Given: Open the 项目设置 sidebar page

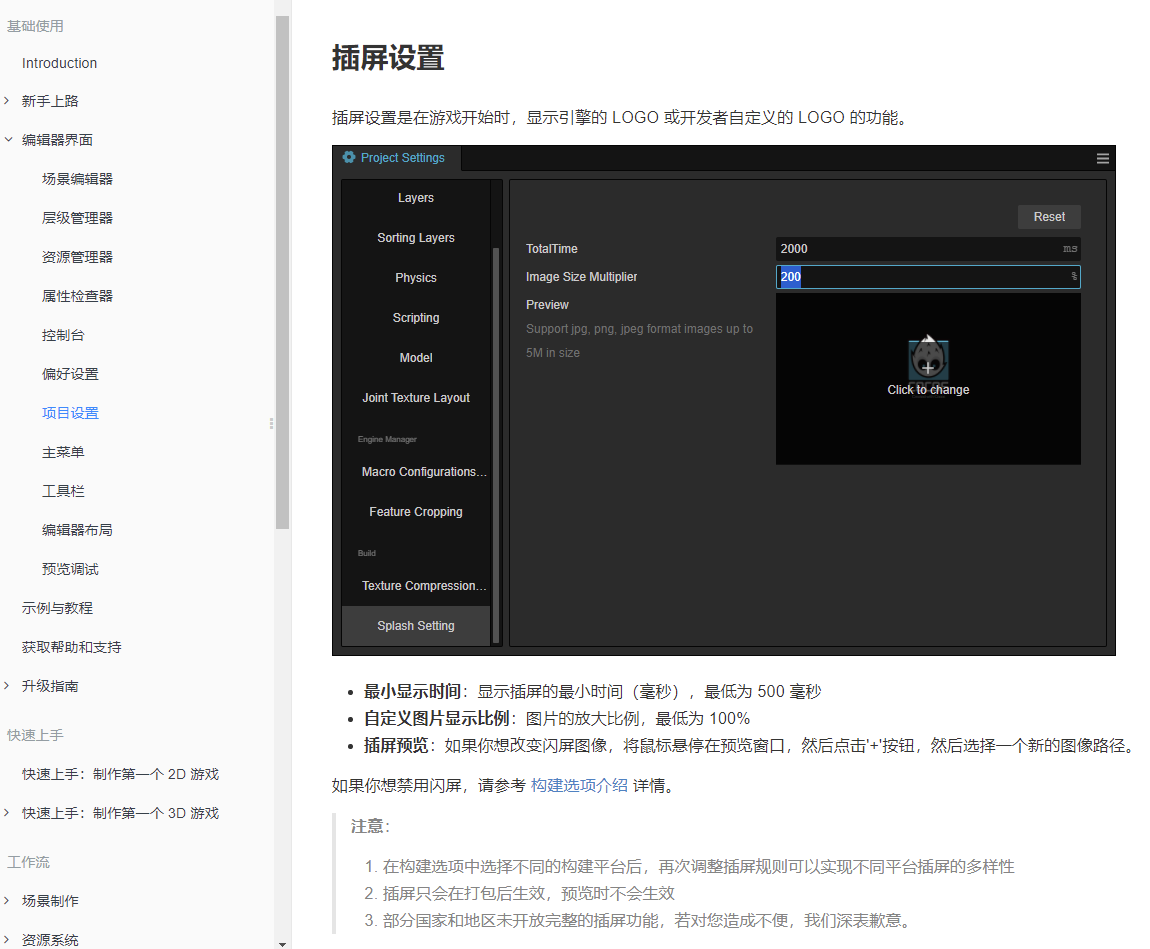Looking at the screenshot, I should pyautogui.click(x=70, y=413).
